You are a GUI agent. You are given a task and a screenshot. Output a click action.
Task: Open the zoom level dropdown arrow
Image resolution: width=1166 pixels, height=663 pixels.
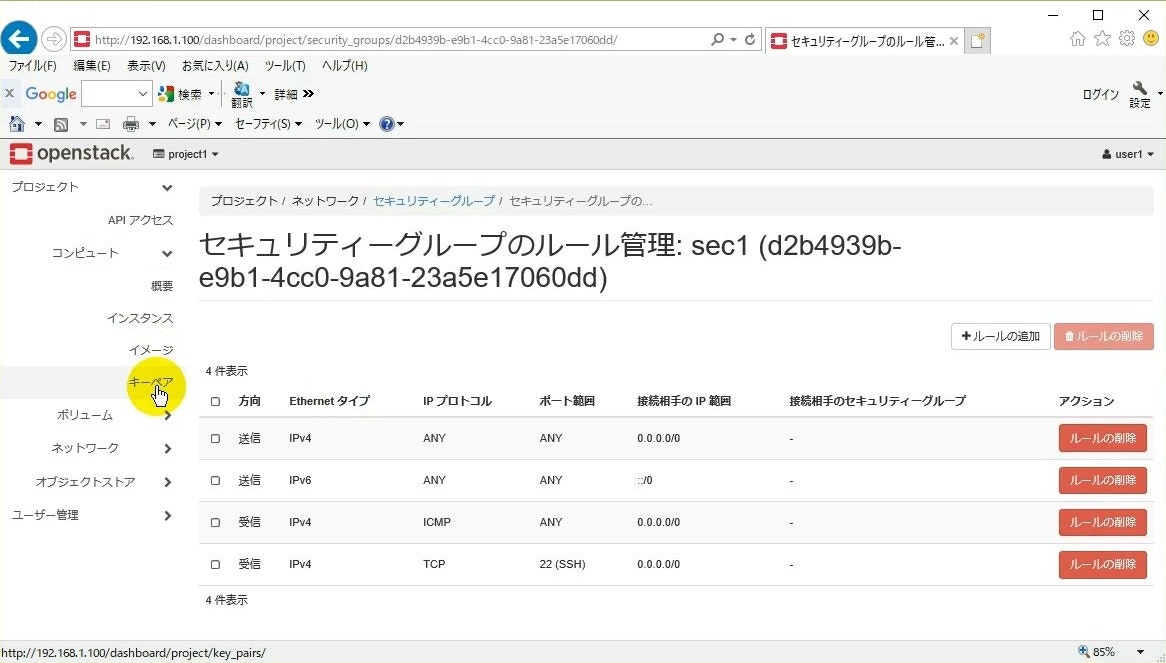click(1140, 652)
